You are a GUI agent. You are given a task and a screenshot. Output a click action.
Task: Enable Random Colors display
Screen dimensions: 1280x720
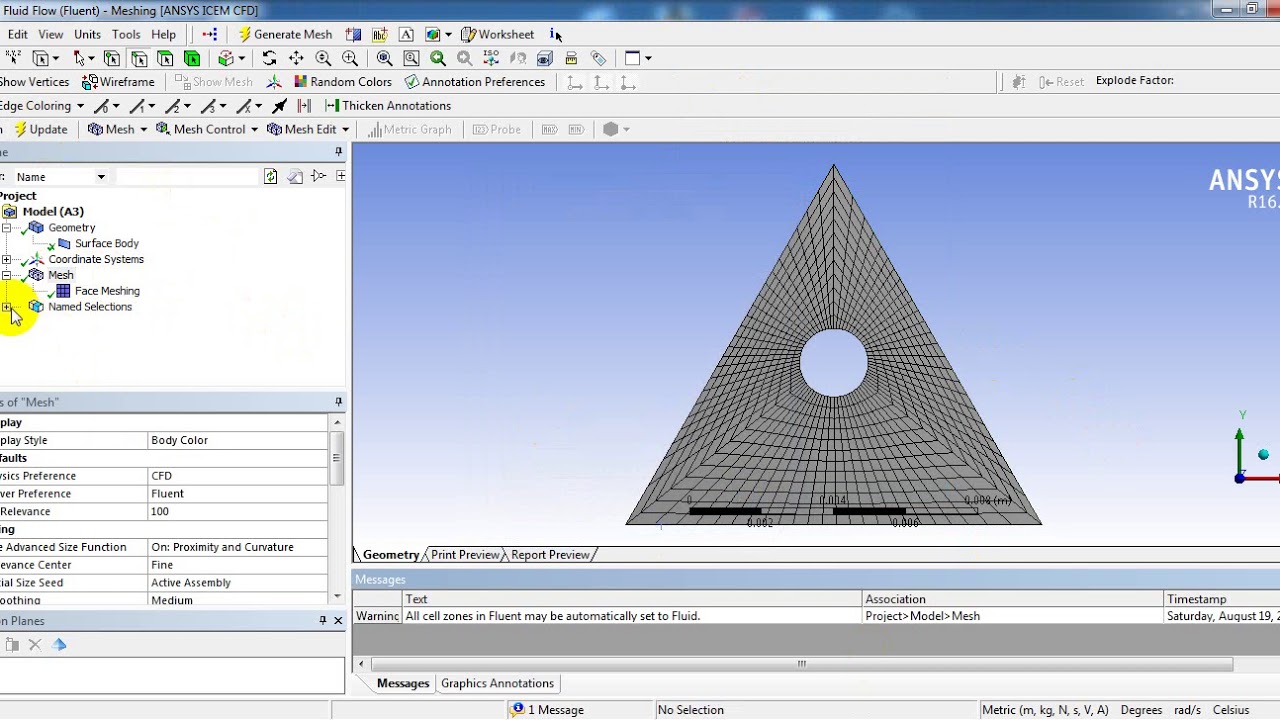point(342,82)
